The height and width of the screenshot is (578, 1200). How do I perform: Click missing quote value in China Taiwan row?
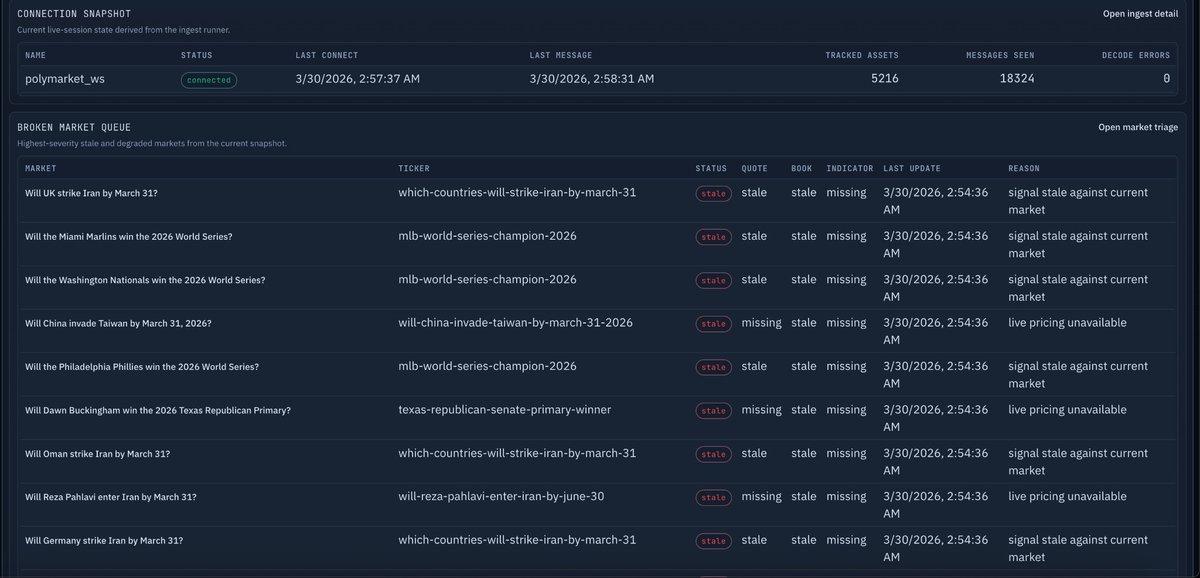[762, 323]
